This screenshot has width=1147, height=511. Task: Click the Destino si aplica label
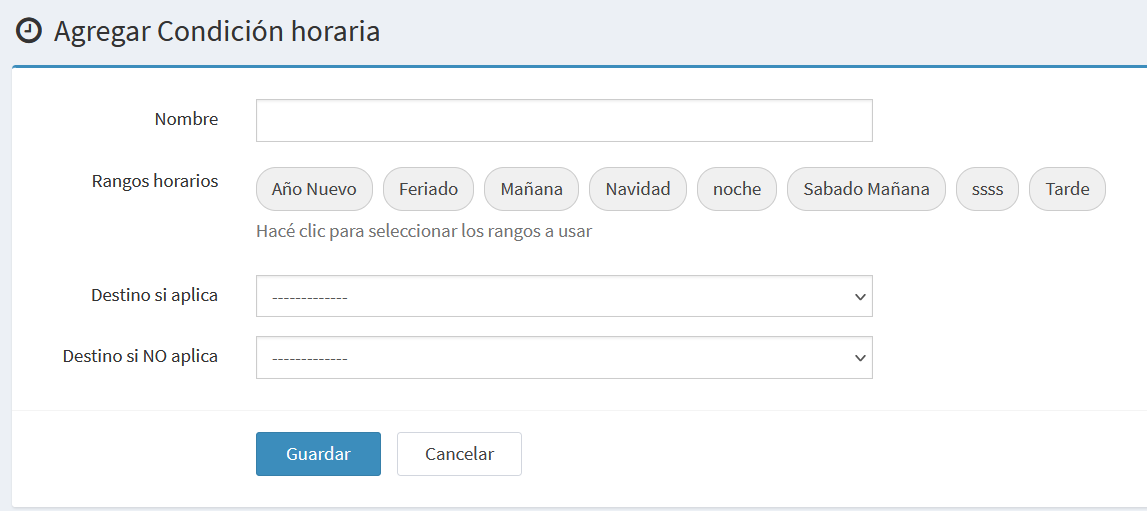point(154,295)
